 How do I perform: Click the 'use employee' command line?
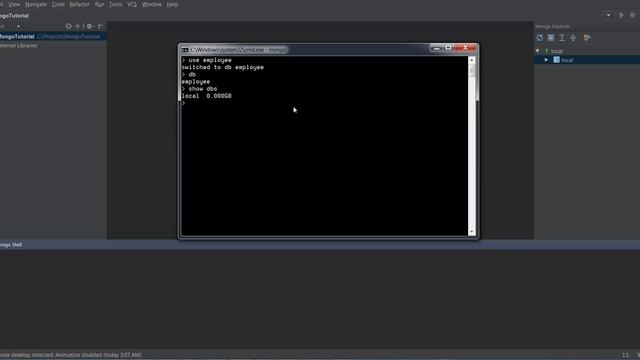207,60
